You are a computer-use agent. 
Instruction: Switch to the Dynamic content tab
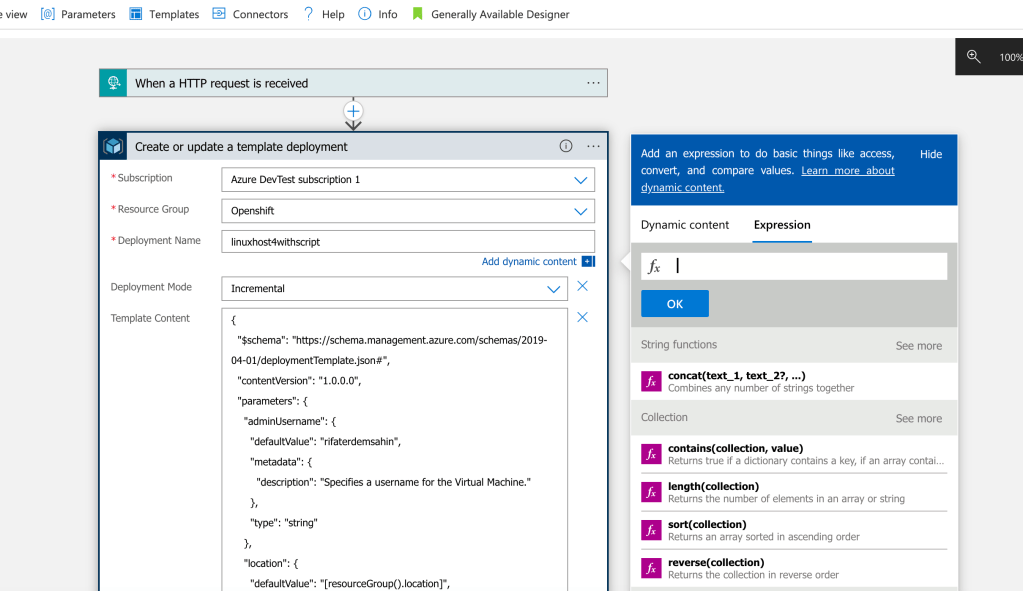tap(684, 225)
